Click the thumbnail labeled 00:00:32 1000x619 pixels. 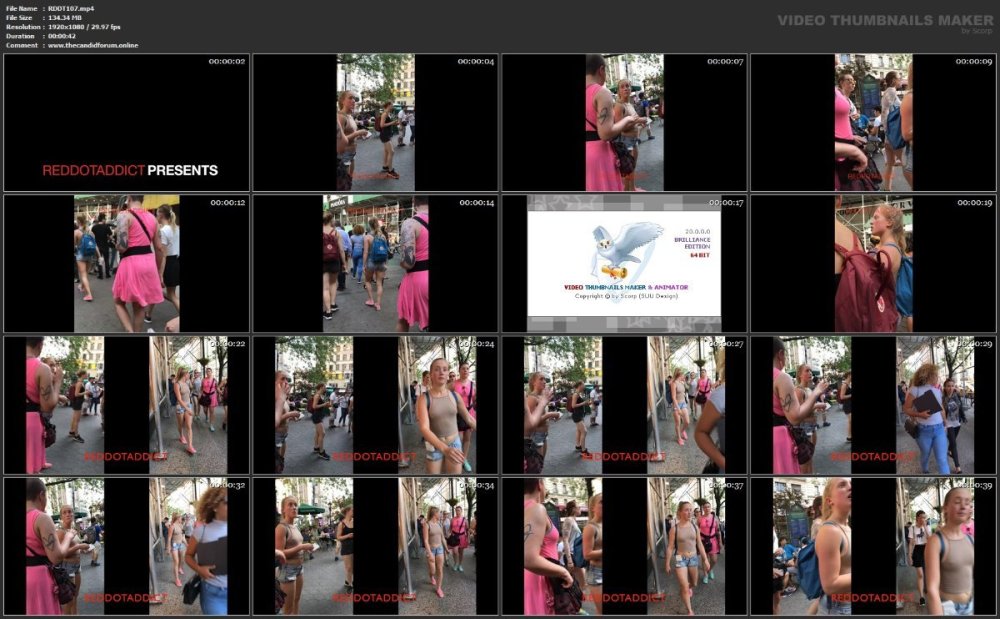[x=126, y=546]
